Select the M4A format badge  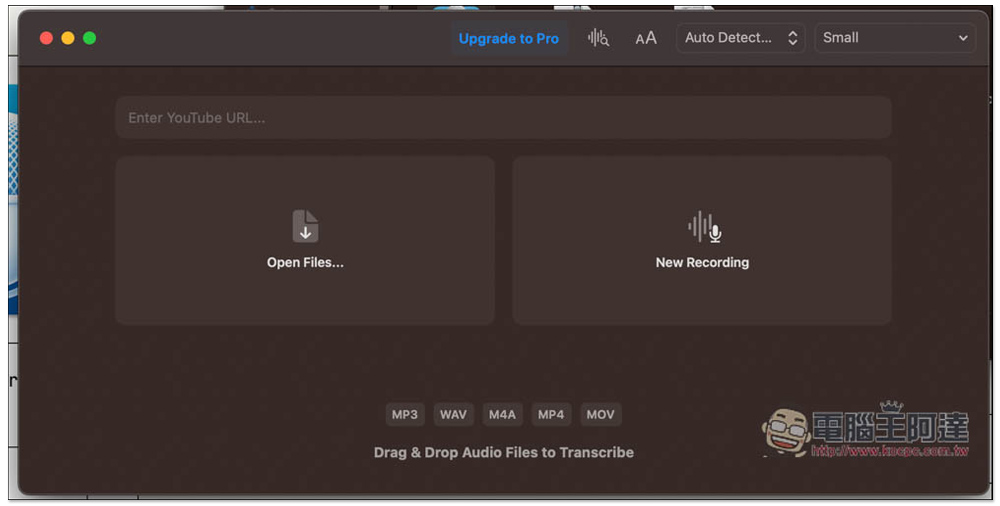pyautogui.click(x=502, y=414)
